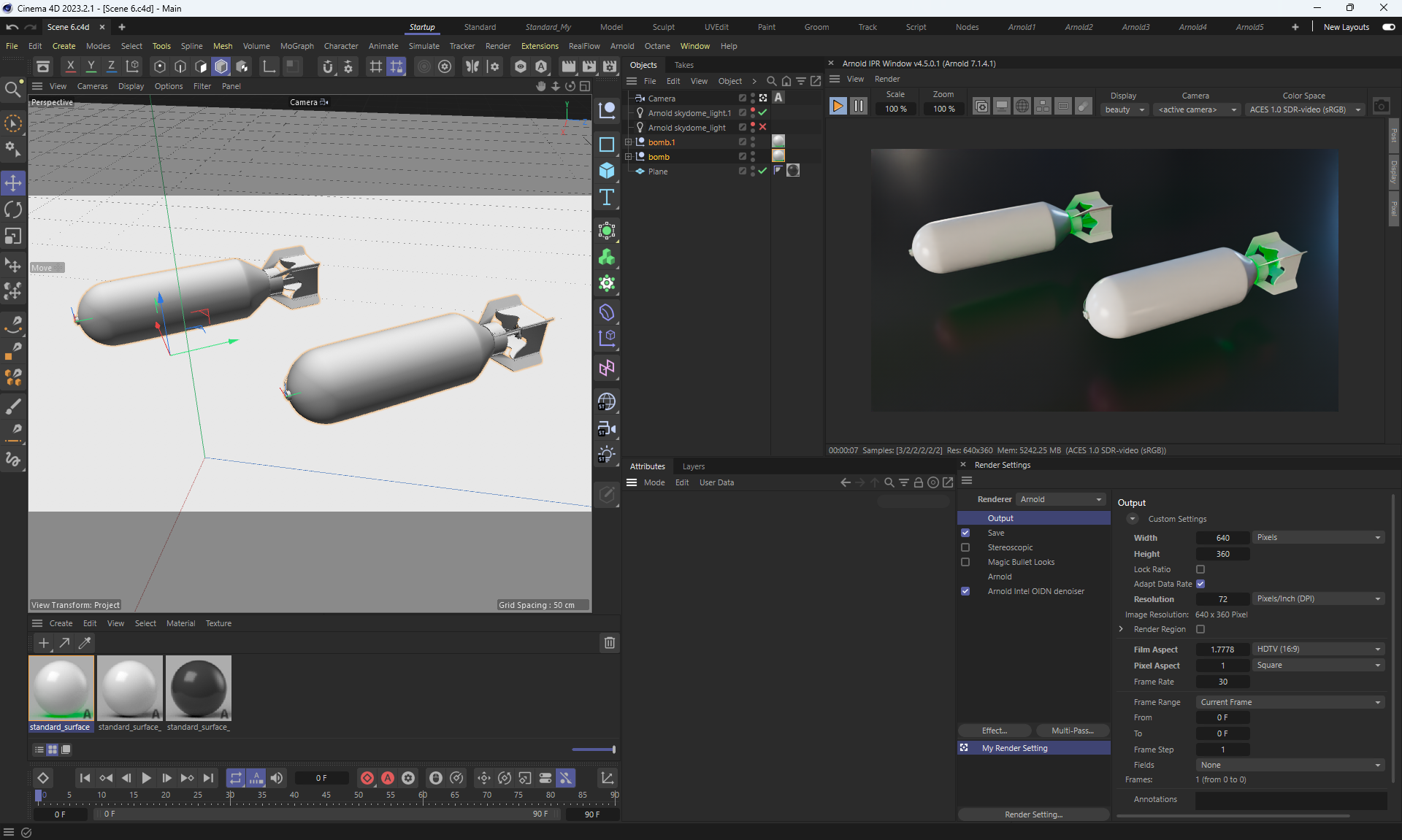Adjust material preview size slider
The width and height of the screenshot is (1402, 840).
[613, 750]
